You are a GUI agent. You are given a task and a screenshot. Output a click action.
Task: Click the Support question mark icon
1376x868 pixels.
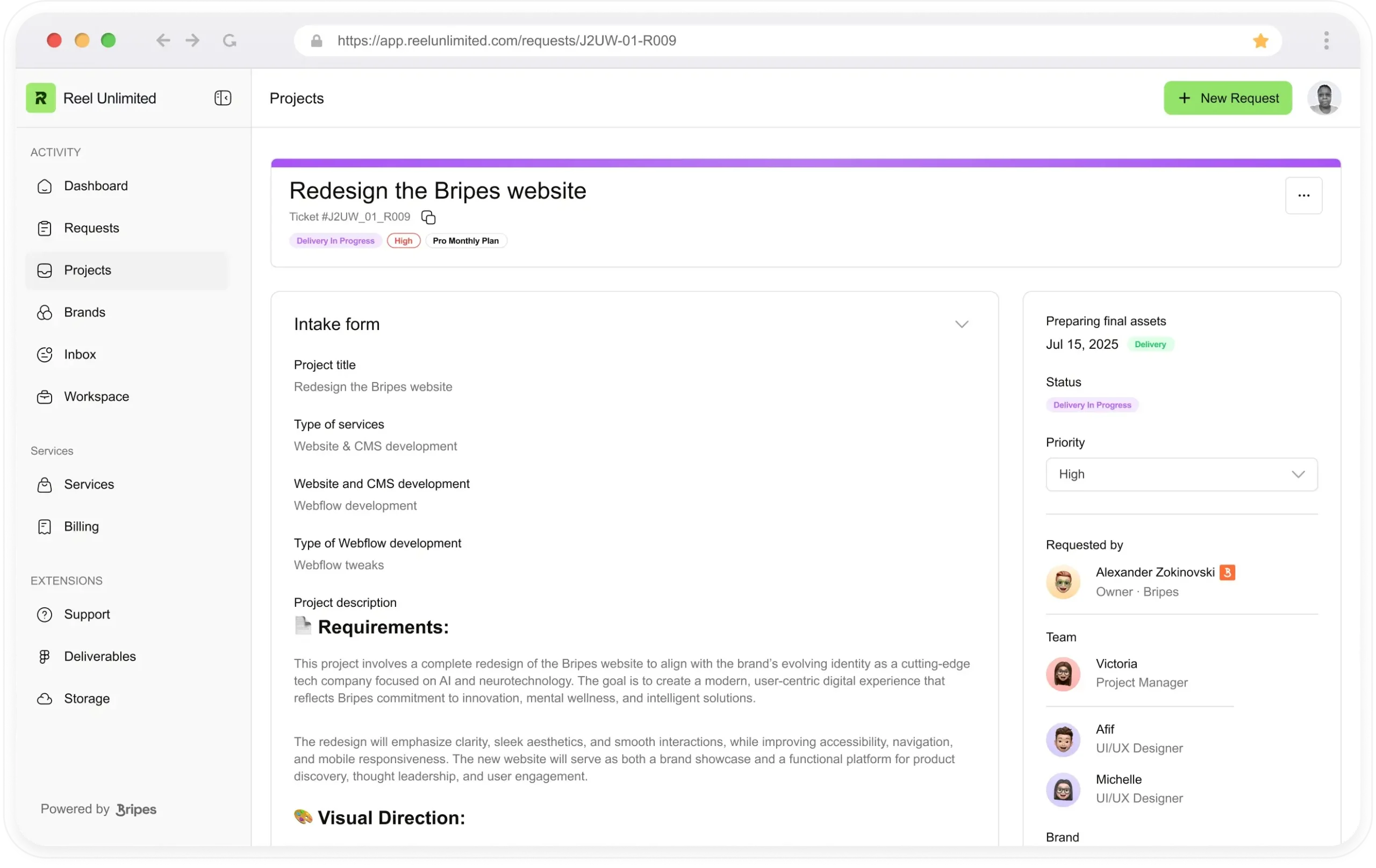(45, 615)
